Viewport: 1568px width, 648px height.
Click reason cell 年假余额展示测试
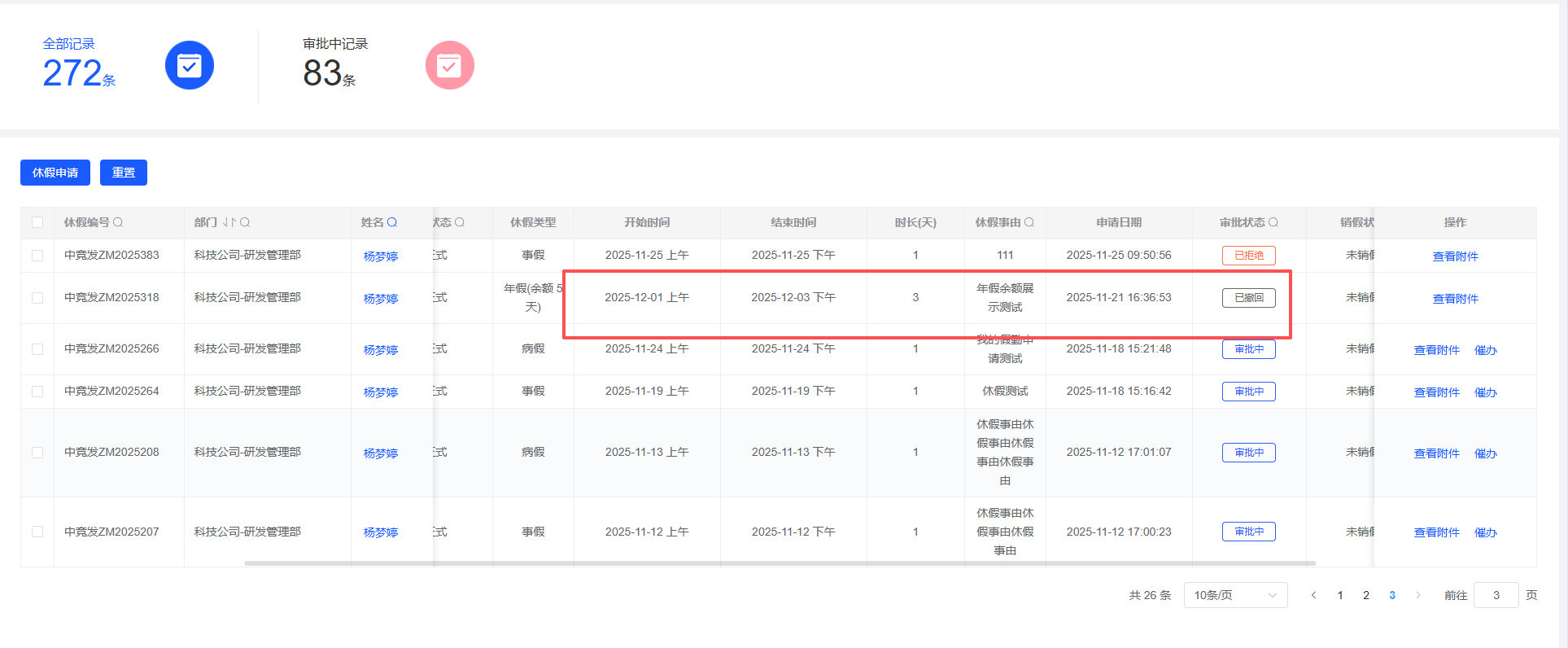tap(1005, 298)
